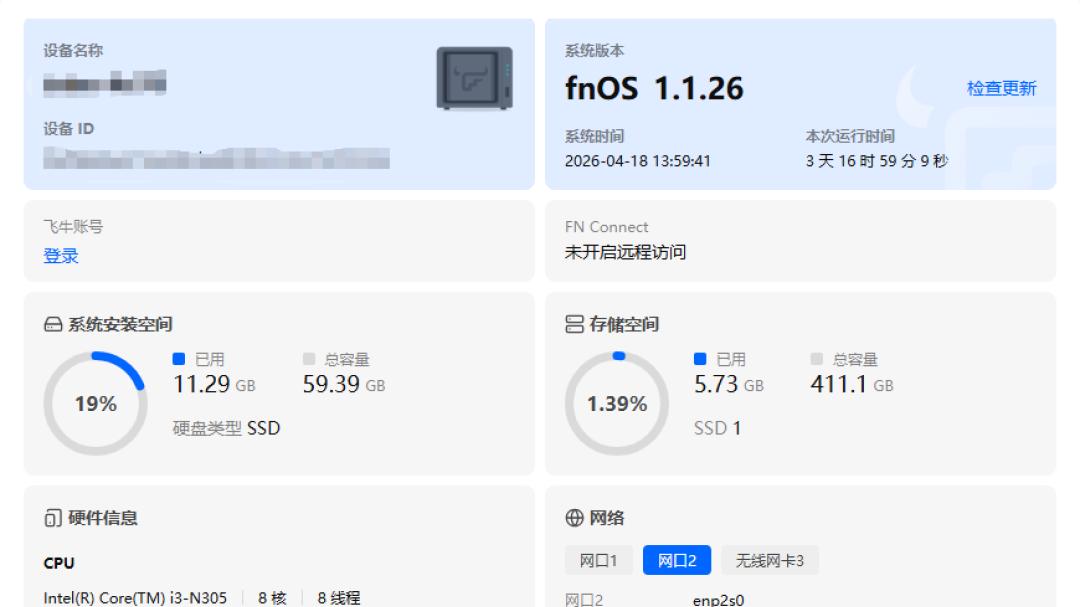Click the fnOS 1.1.26 version text

coord(654,88)
